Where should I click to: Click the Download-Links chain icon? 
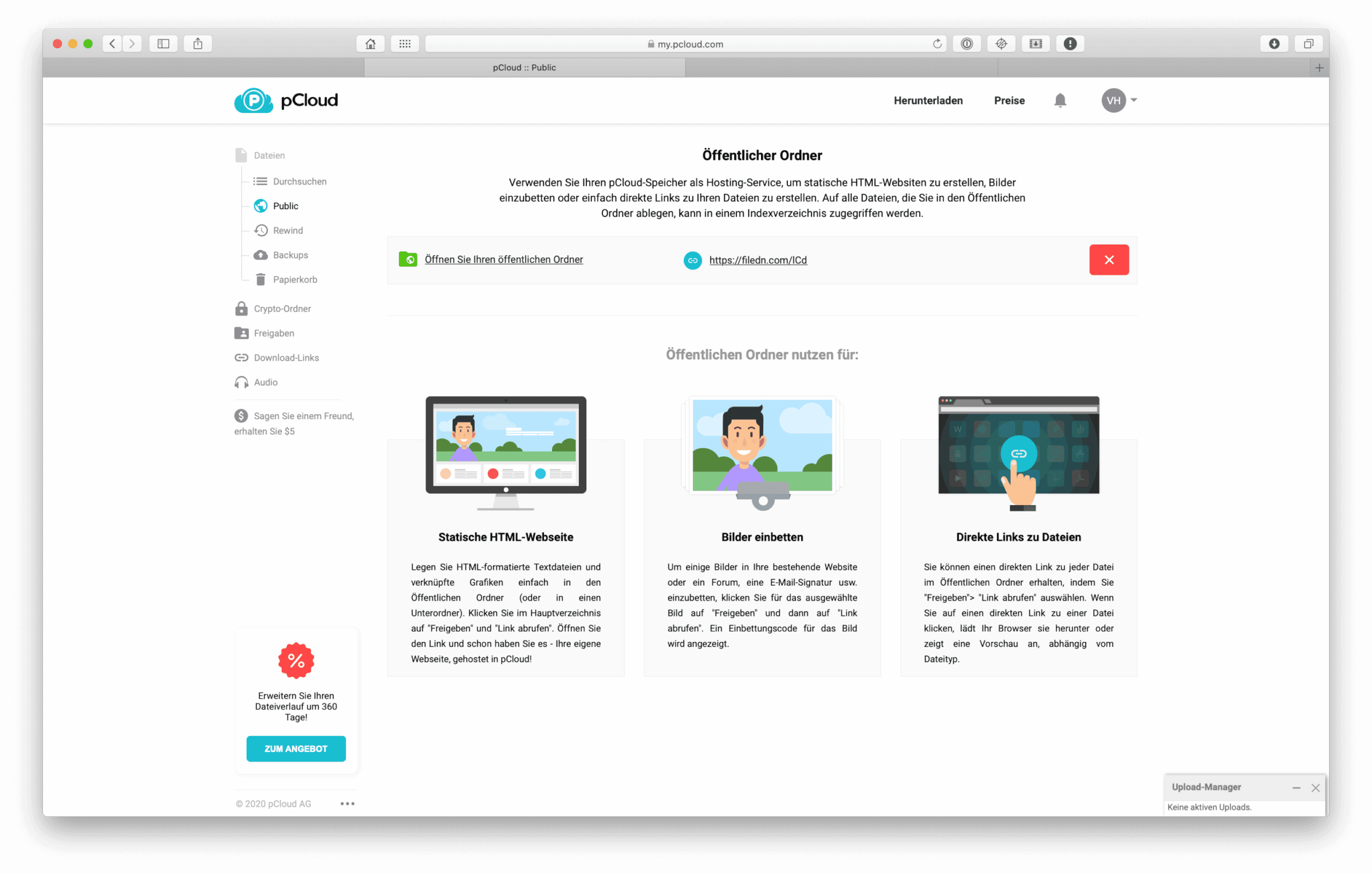coord(241,358)
